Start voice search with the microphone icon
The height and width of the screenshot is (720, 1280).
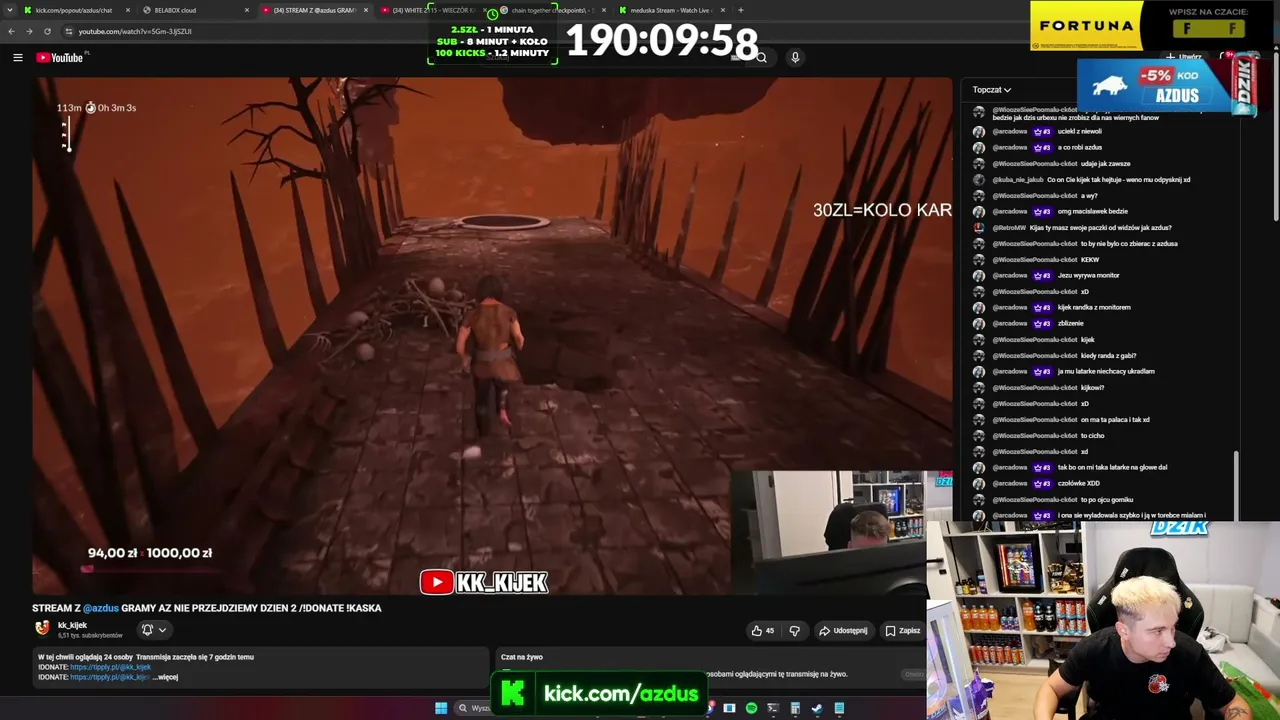[x=795, y=57]
